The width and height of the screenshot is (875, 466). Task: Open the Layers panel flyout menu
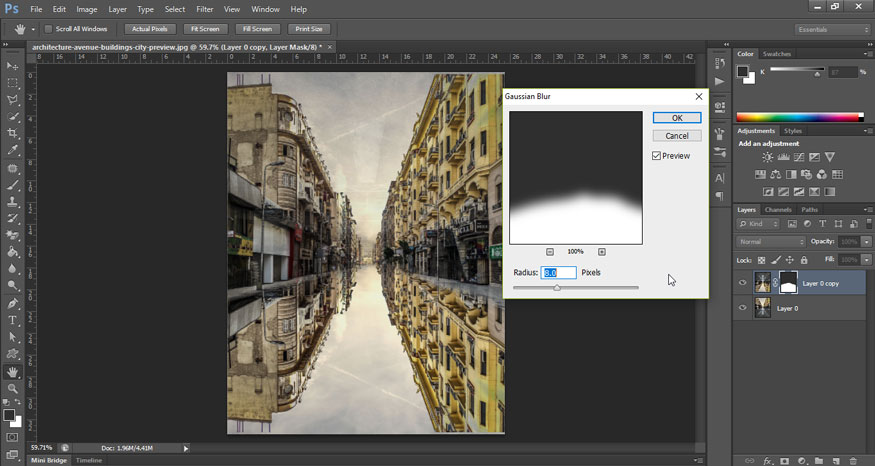pyautogui.click(x=867, y=210)
